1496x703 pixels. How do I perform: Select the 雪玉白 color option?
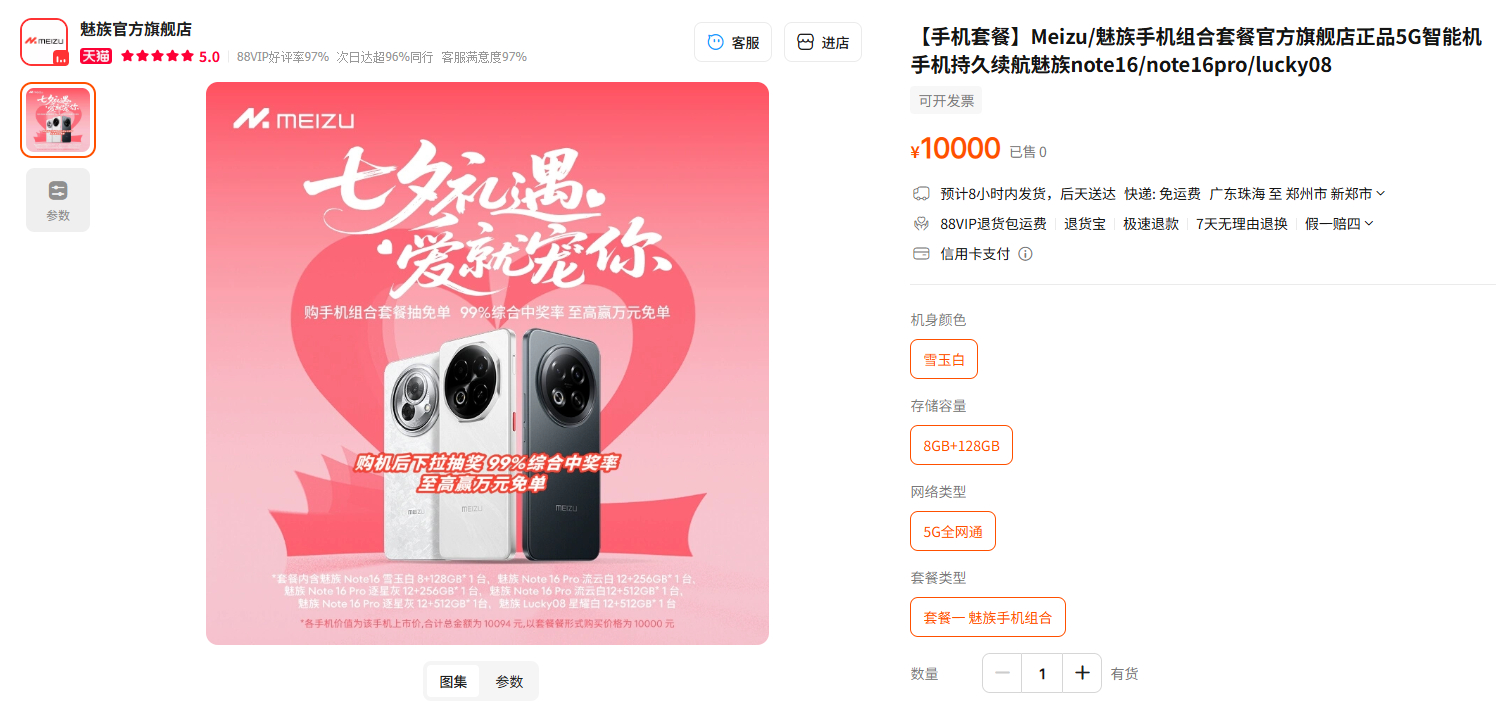coord(944,359)
